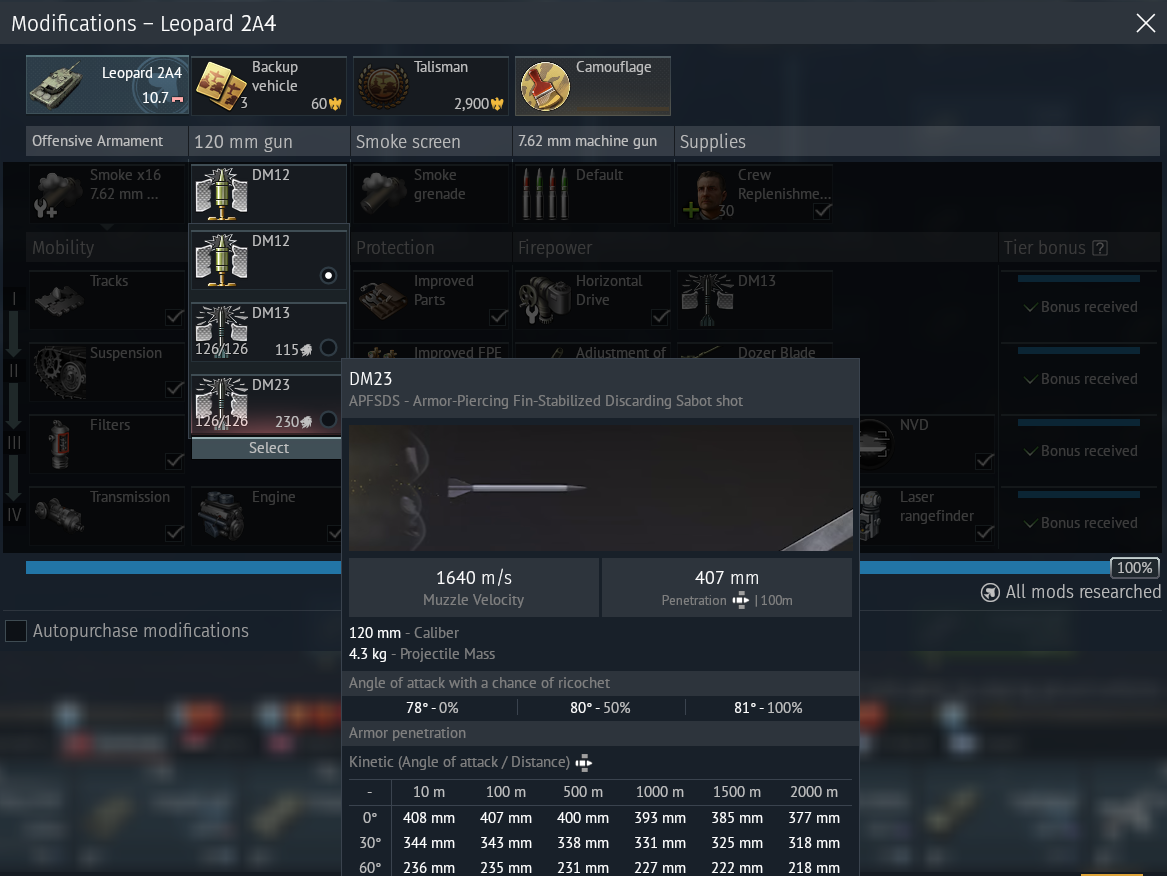The width and height of the screenshot is (1167, 876).
Task: Click the Improved Parts icon
Action: (383, 300)
